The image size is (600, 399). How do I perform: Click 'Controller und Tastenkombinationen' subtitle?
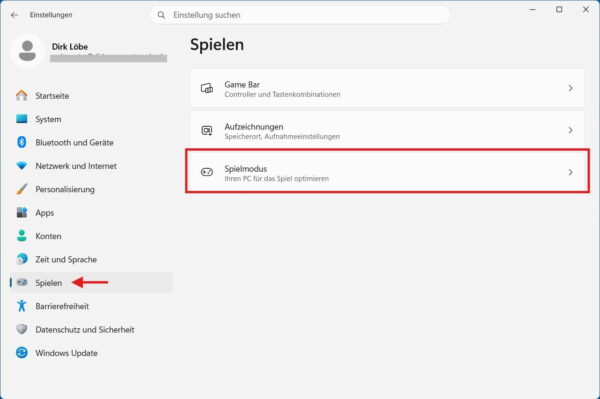(x=282, y=94)
